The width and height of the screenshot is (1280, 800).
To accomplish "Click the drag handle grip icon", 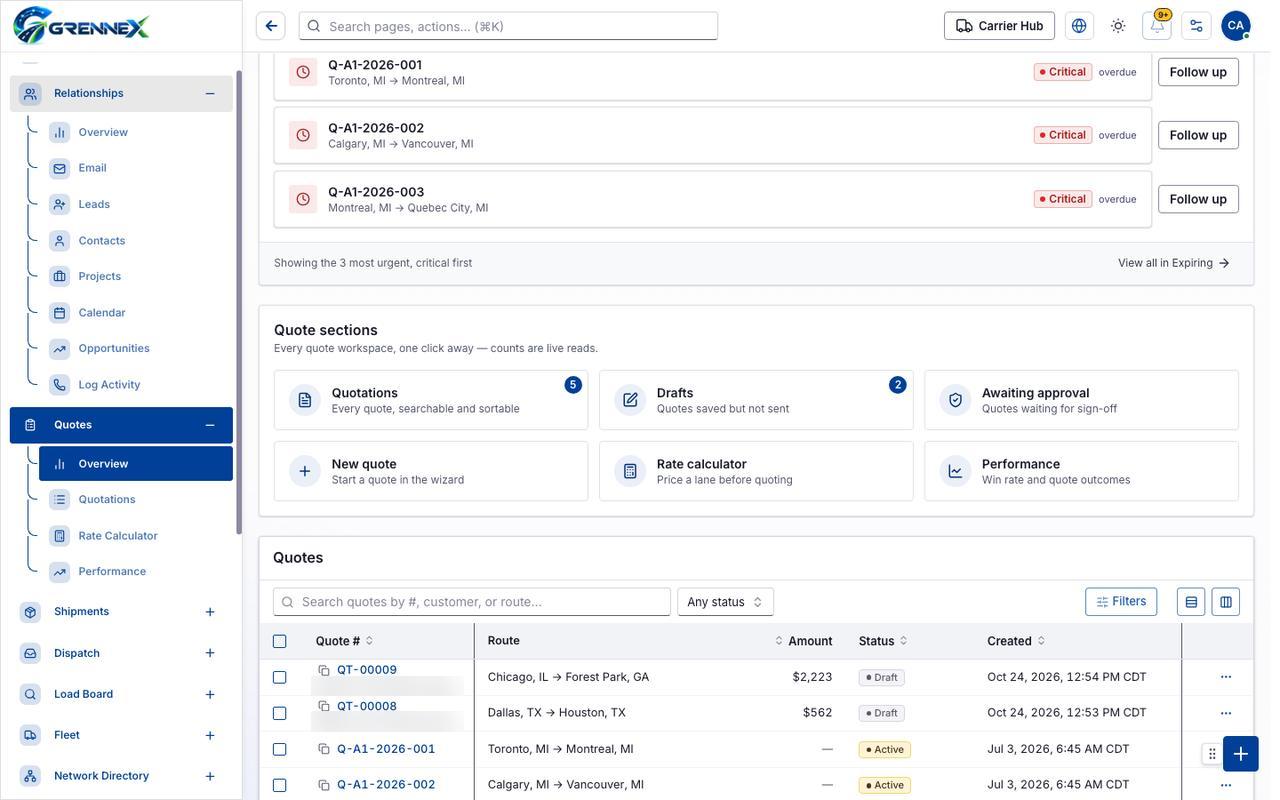I will pyautogui.click(x=1212, y=754).
